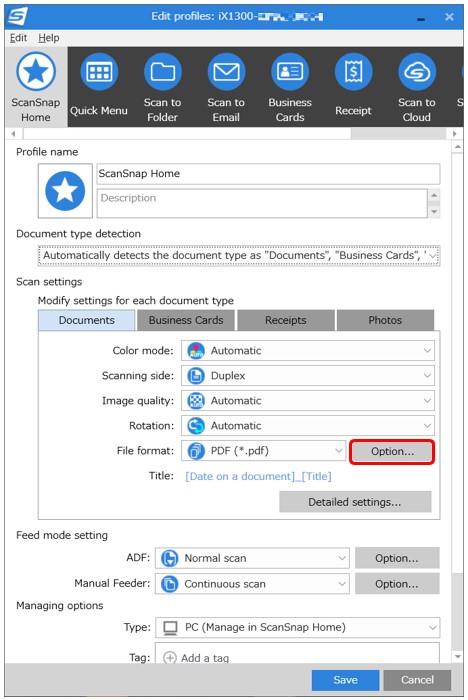
Task: Click the Manual Feeder Option button
Action: coord(397,584)
